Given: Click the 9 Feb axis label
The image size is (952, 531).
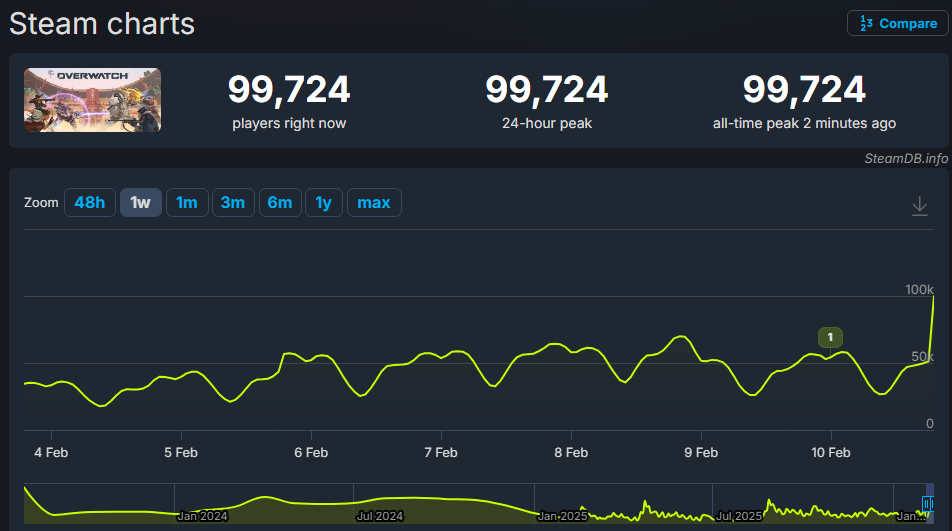Looking at the screenshot, I should click(701, 453).
